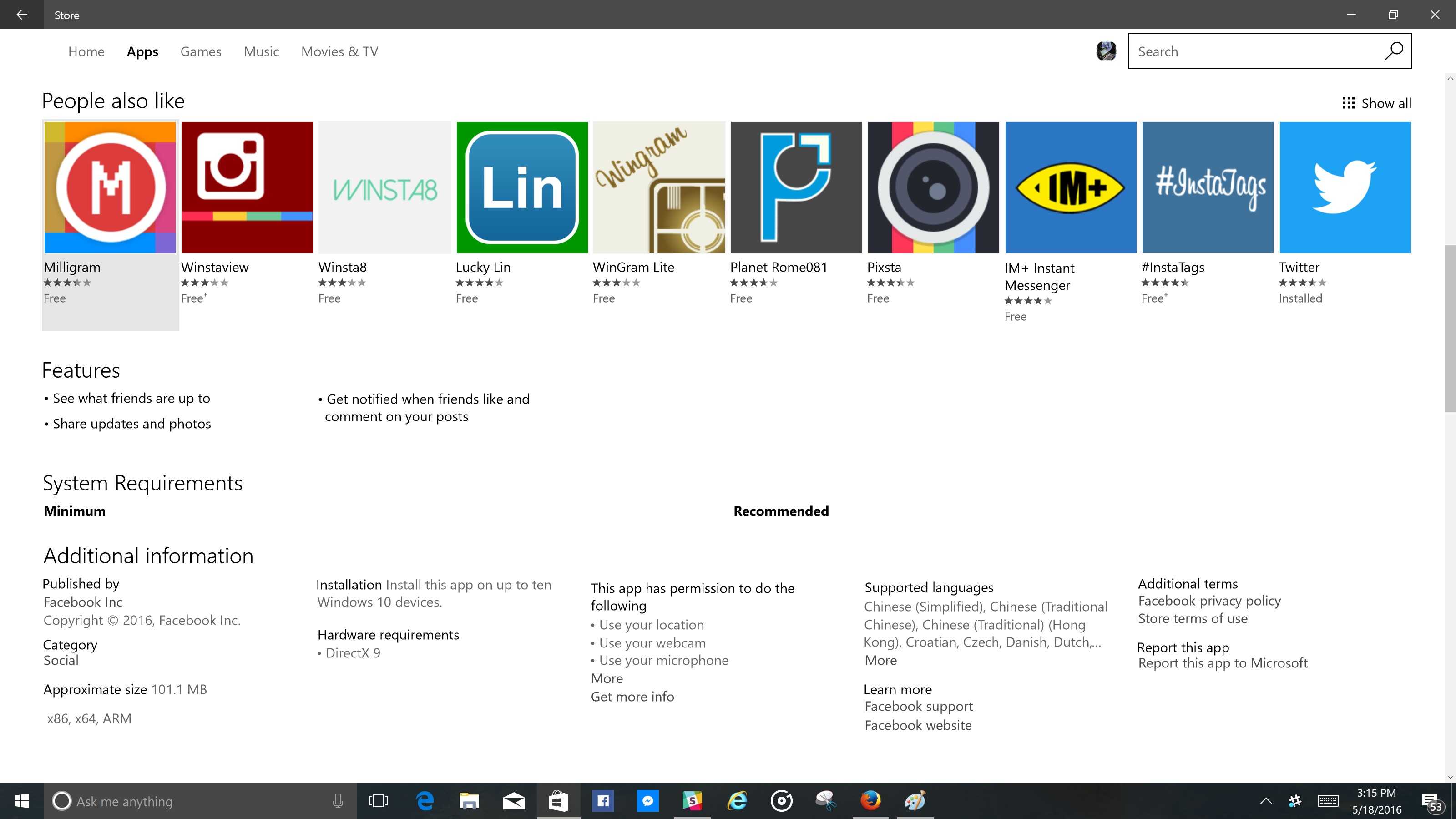Viewport: 1456px width, 819px height.
Task: Click the Apps tab in Store
Action: (141, 51)
